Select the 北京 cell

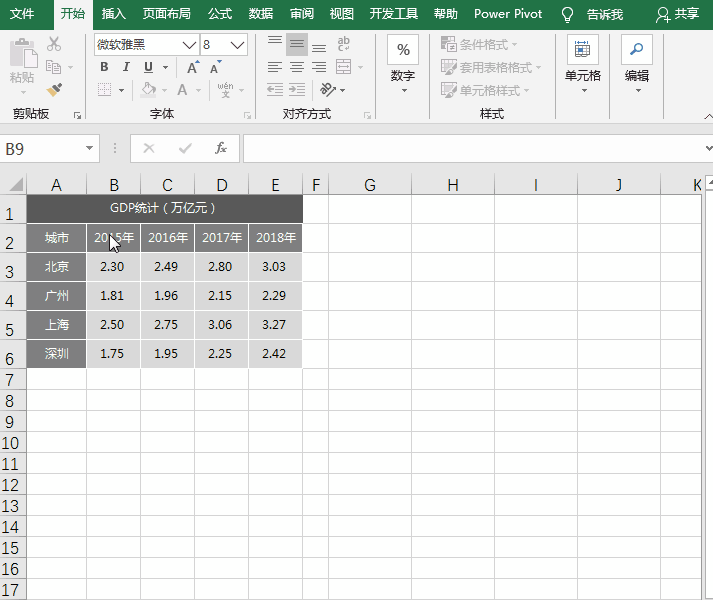click(56, 267)
